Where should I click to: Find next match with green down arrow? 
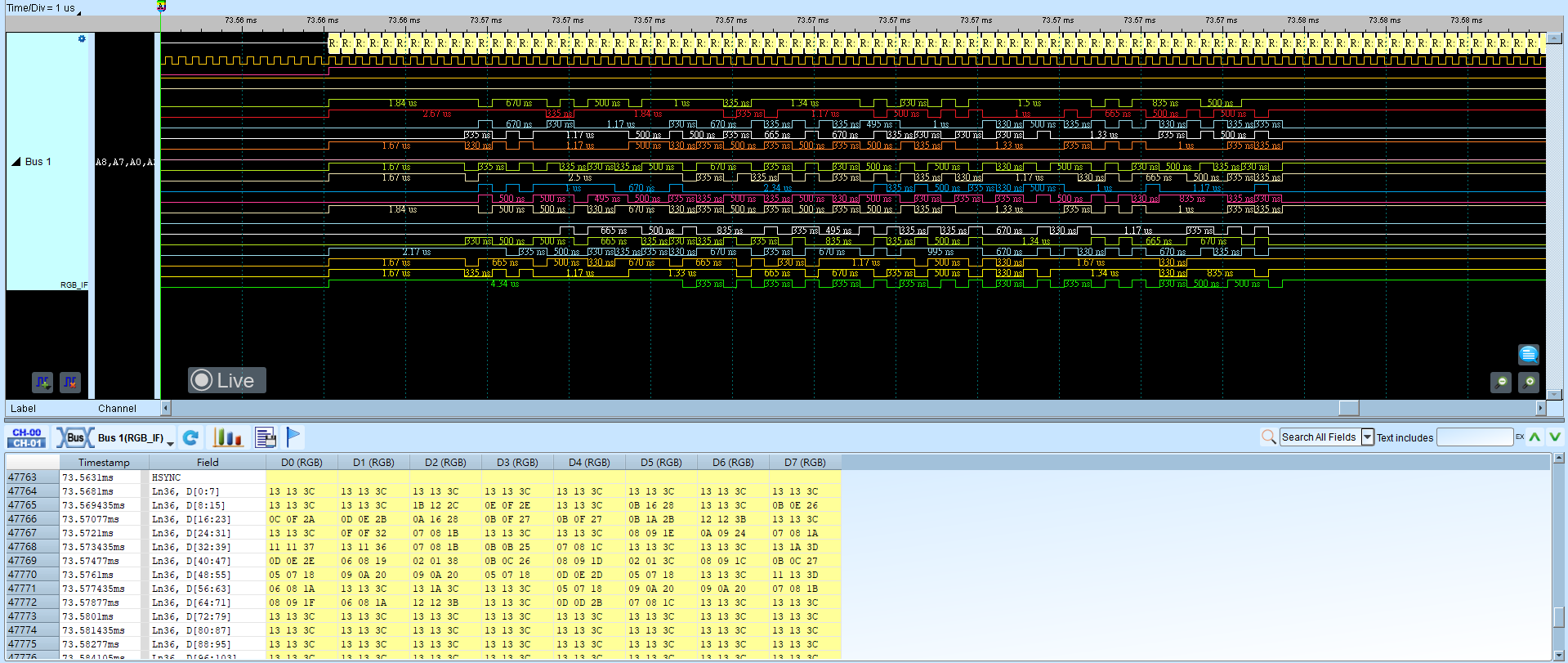pos(1554,437)
